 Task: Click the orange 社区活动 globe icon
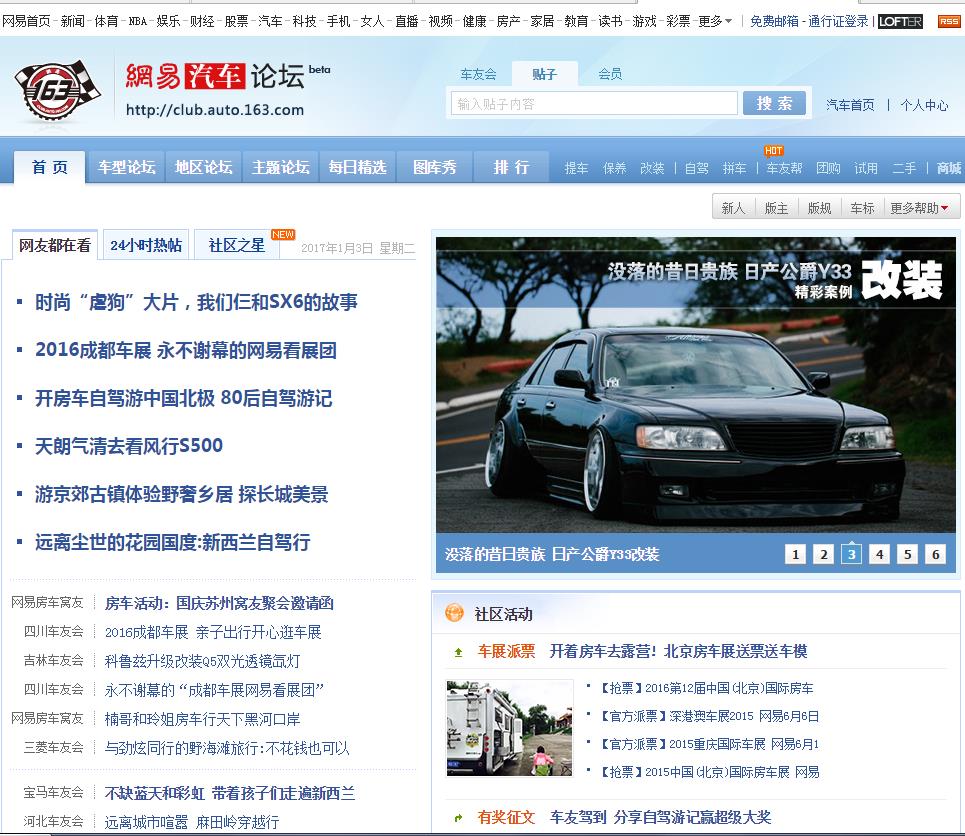tap(454, 613)
